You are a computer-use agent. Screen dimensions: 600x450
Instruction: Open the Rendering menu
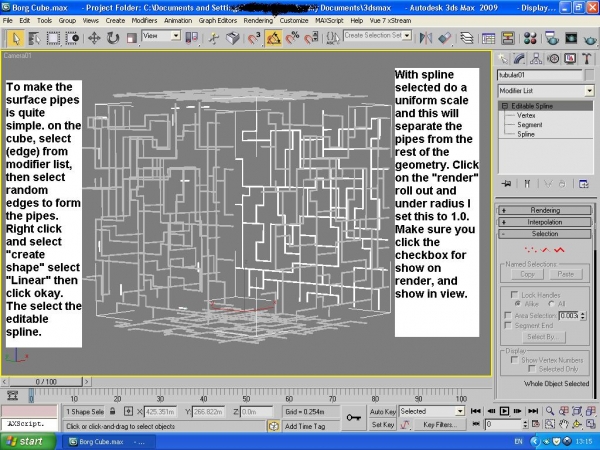coord(258,21)
